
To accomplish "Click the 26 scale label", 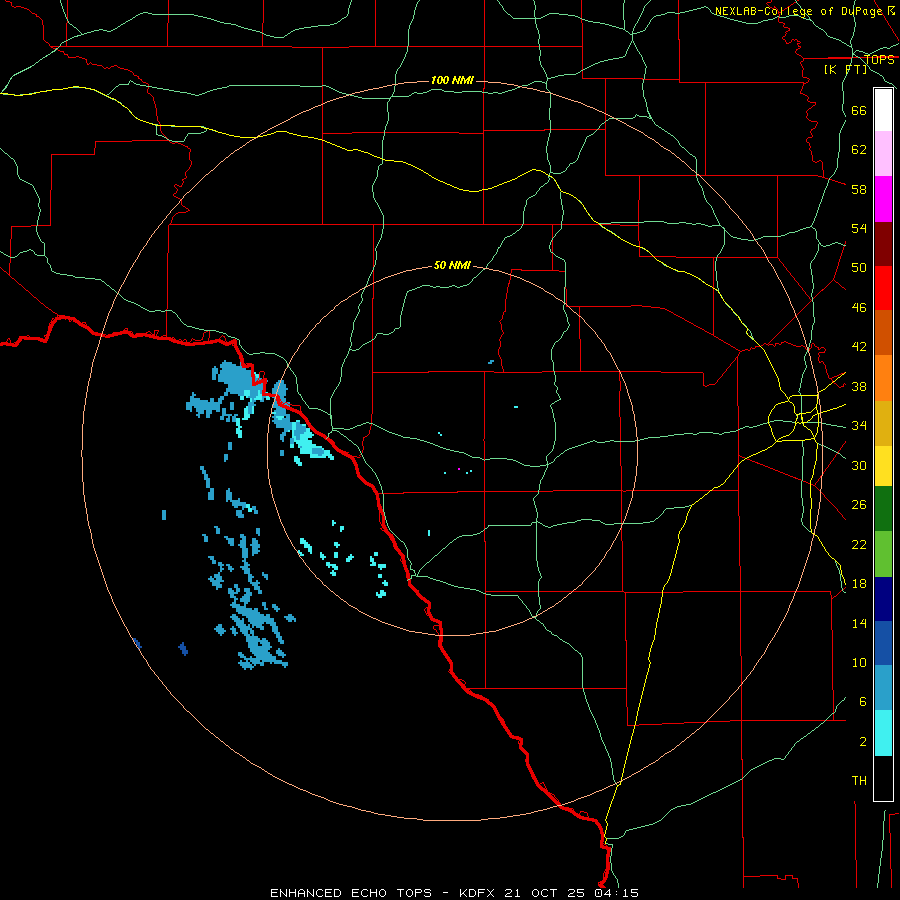I will pyautogui.click(x=859, y=505).
